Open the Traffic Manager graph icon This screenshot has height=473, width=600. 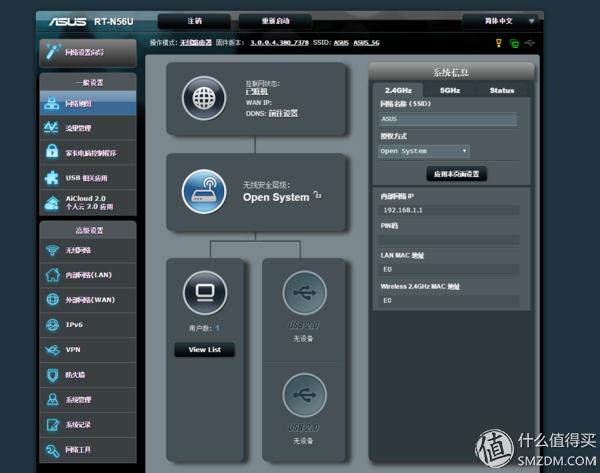click(x=51, y=127)
